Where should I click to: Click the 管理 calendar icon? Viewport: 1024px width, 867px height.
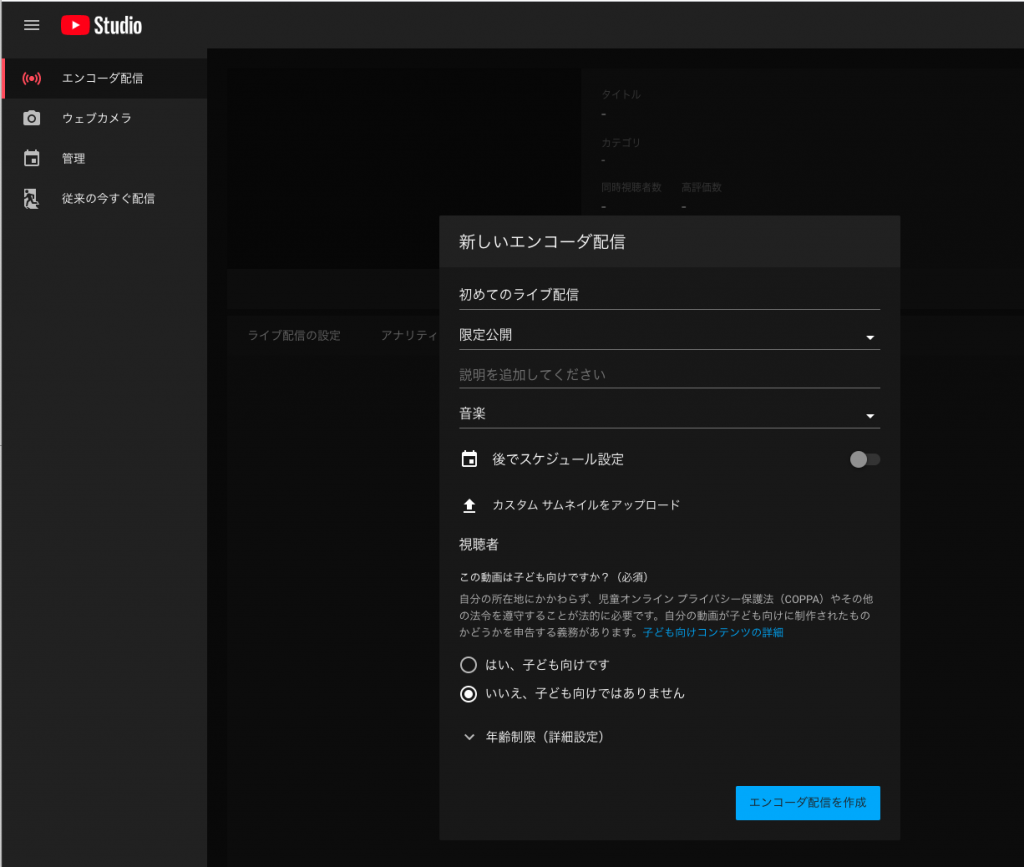click(31, 158)
